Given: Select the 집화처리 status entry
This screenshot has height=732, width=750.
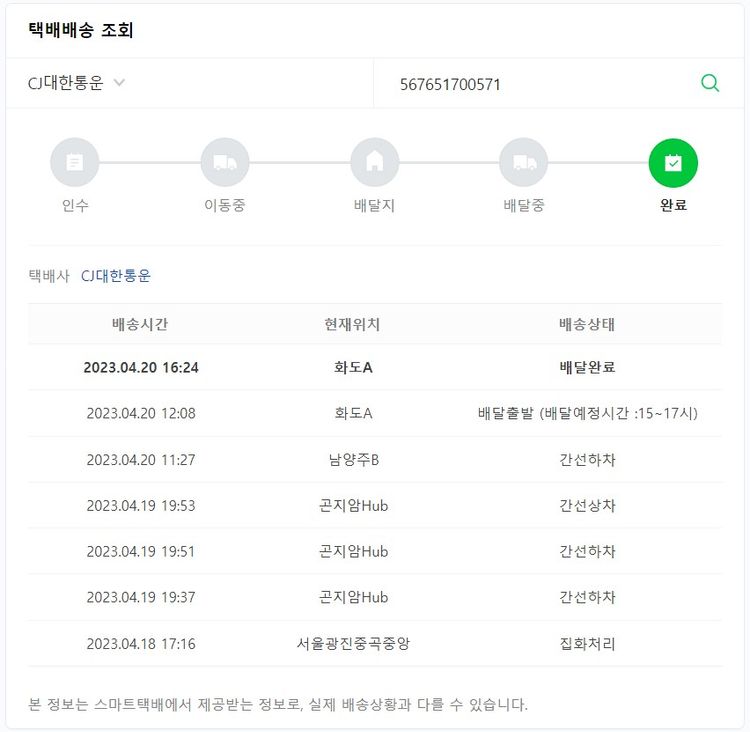Looking at the screenshot, I should point(587,643).
